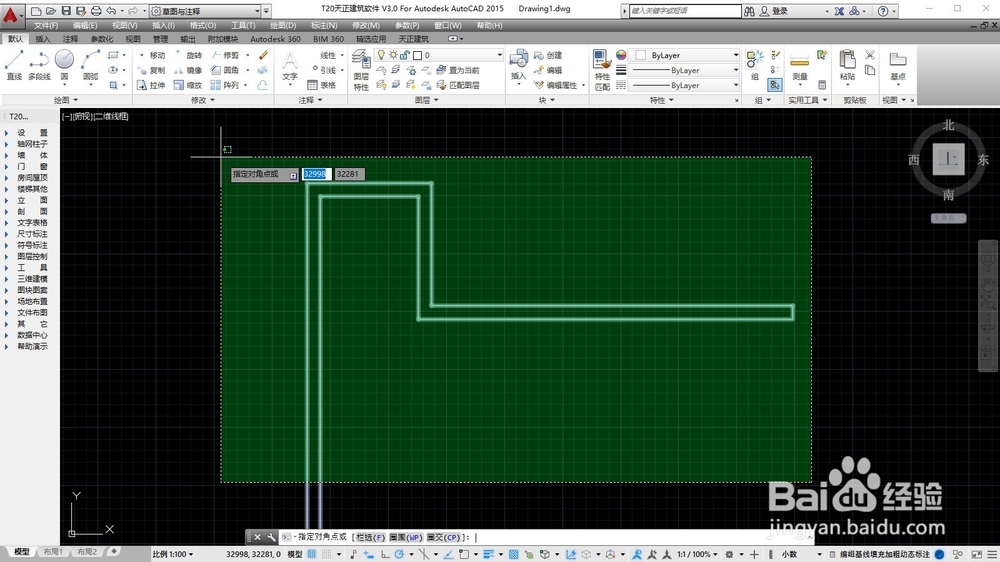Open the layer name dropdown showing 0
1000x562 pixels.
click(x=439, y=55)
